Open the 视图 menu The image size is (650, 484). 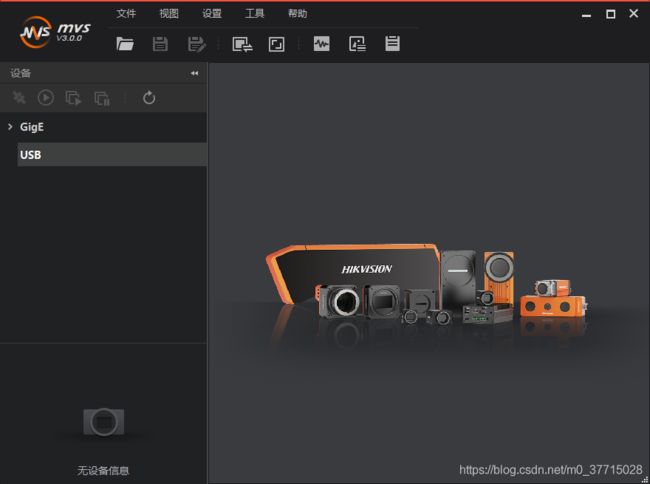169,14
